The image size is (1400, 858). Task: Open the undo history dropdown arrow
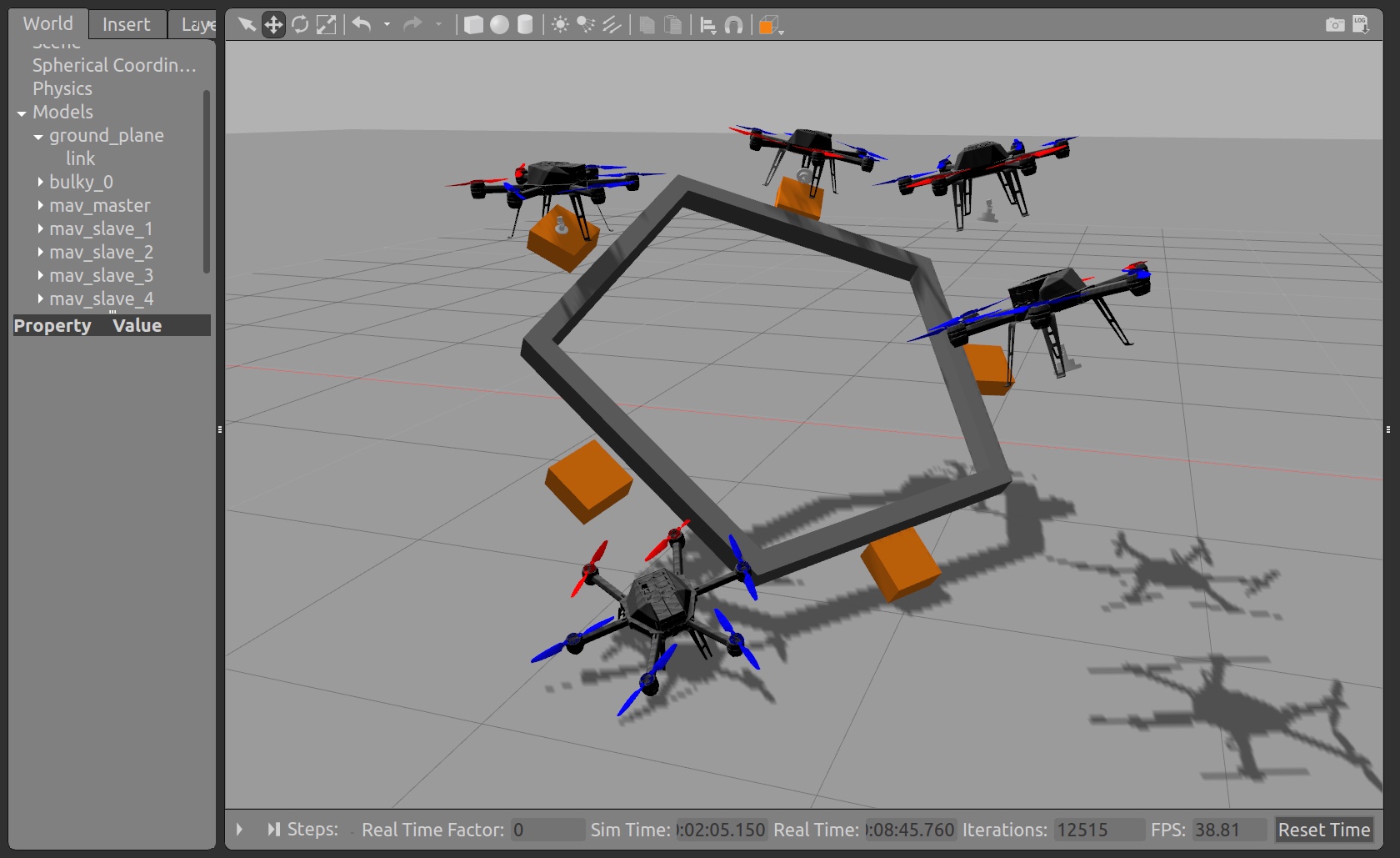(387, 25)
